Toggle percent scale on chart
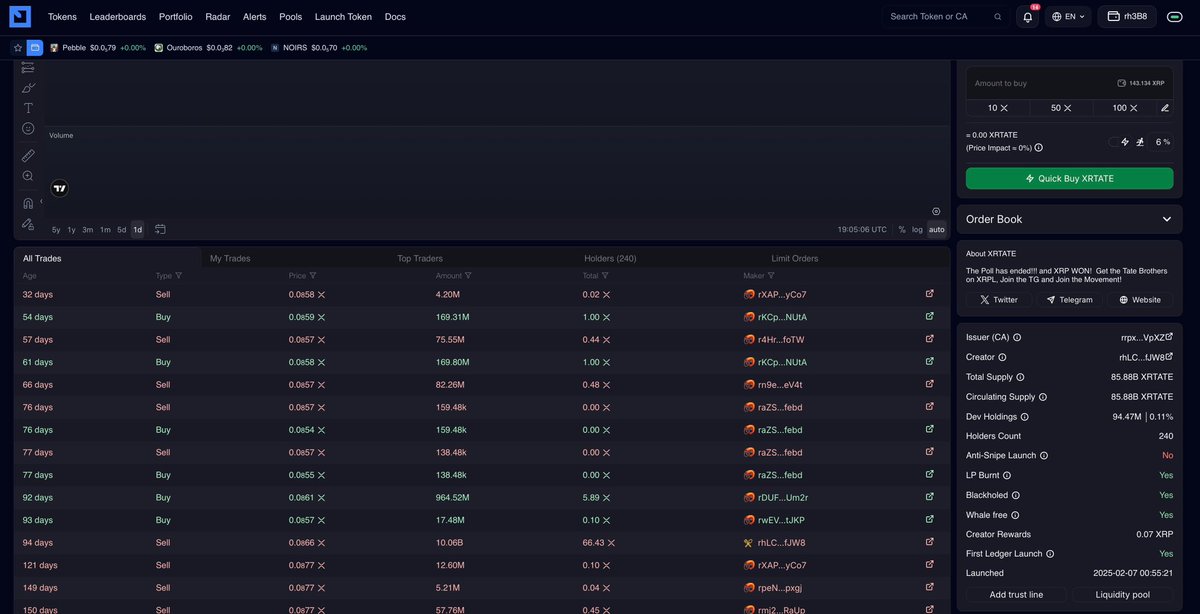Viewport: 1200px width, 614px height. [x=902, y=229]
